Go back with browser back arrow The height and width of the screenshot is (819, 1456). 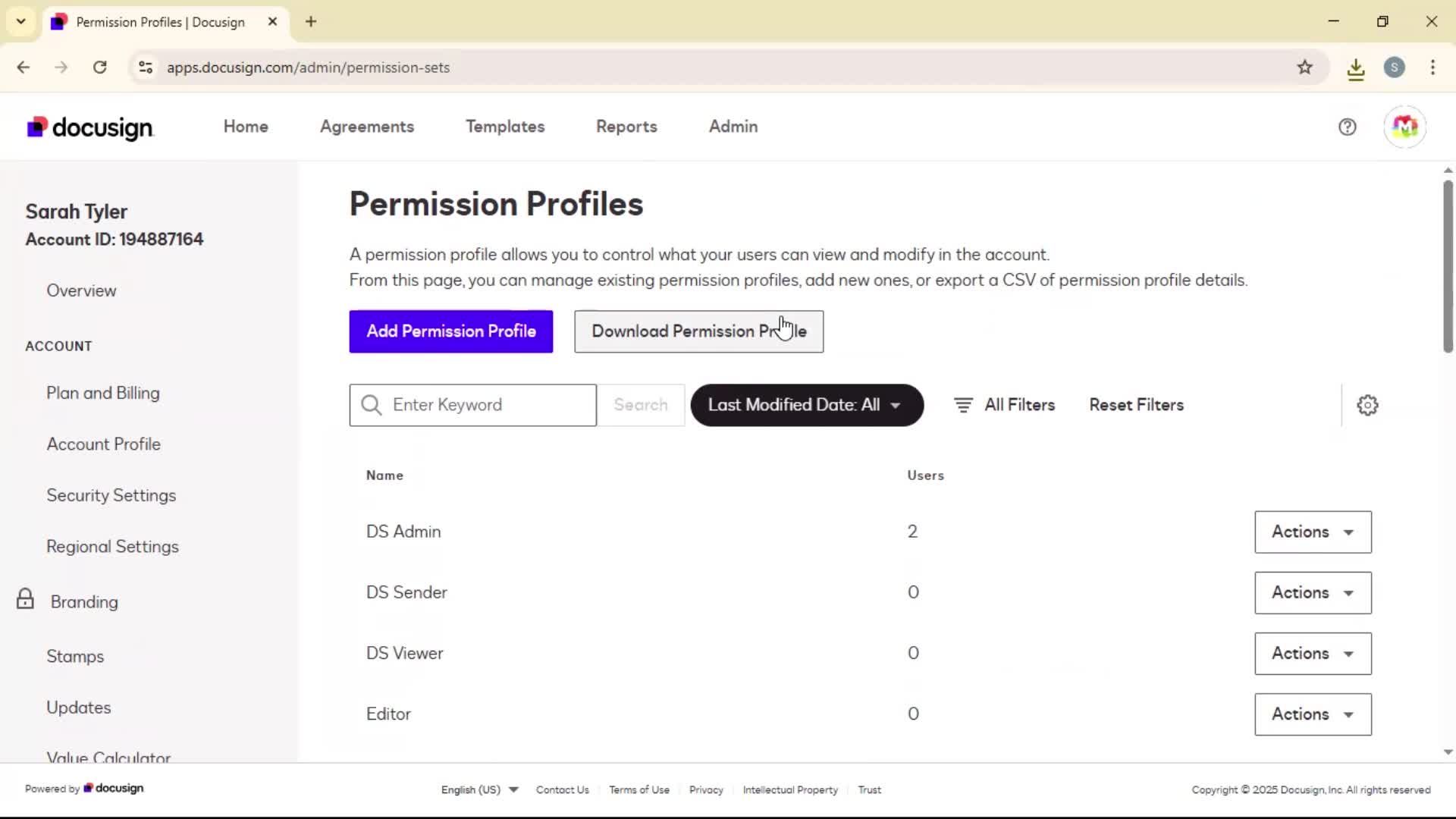(x=23, y=67)
